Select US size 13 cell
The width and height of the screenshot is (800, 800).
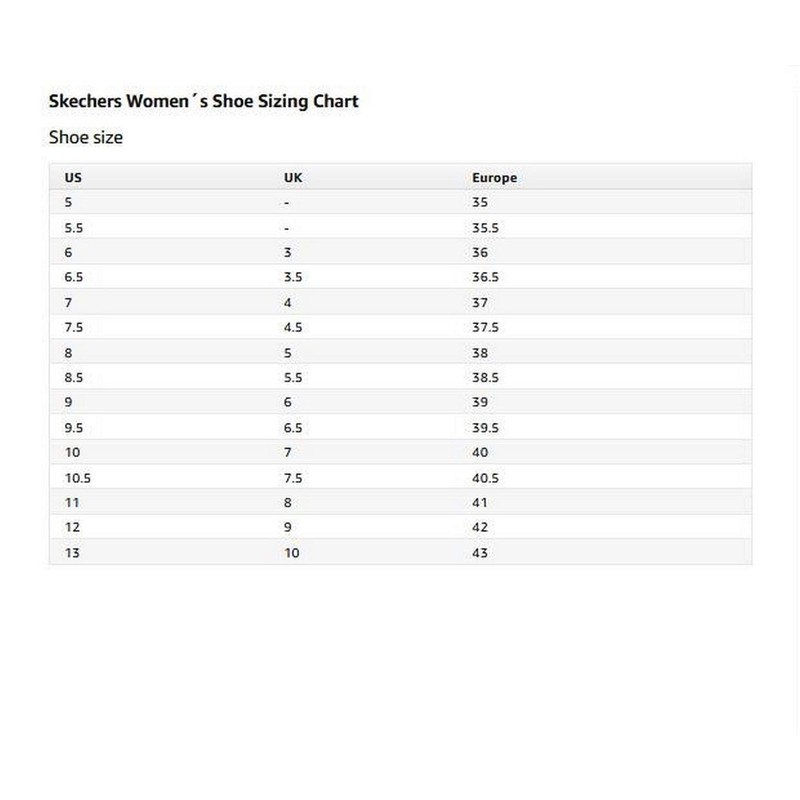click(71, 553)
